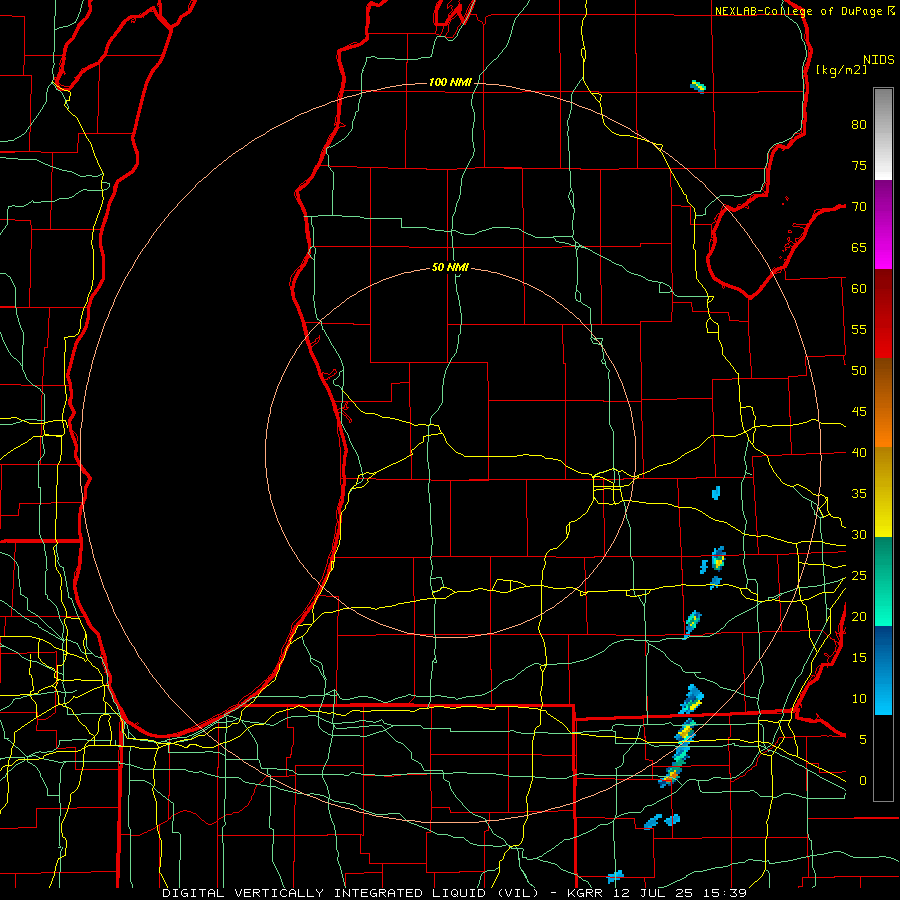Screen dimensions: 900x900
Task: Select the 70 value on the scale
Action: coord(859,207)
